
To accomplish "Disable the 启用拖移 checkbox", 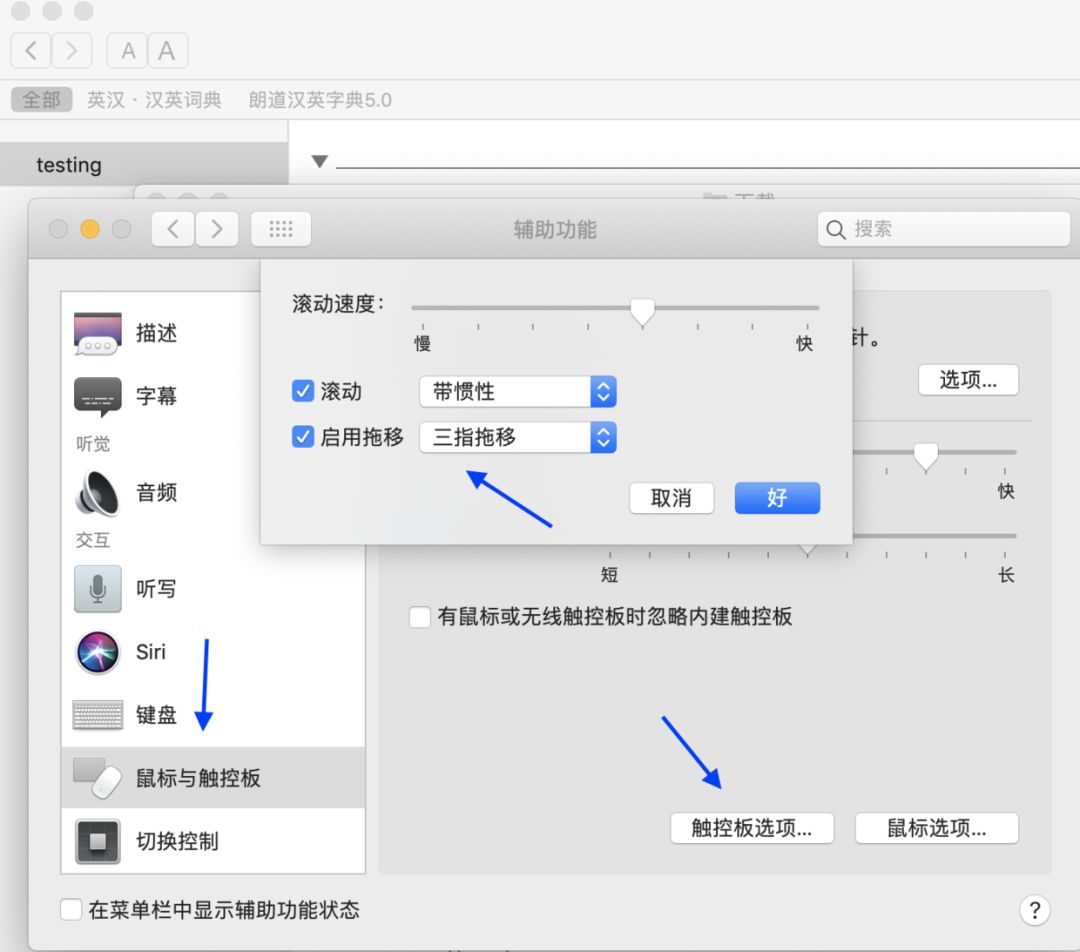I will tap(302, 437).
